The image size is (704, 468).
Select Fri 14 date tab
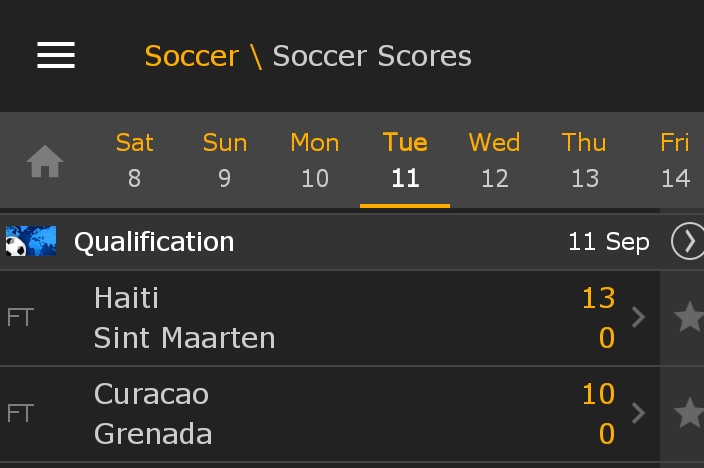(x=674, y=160)
